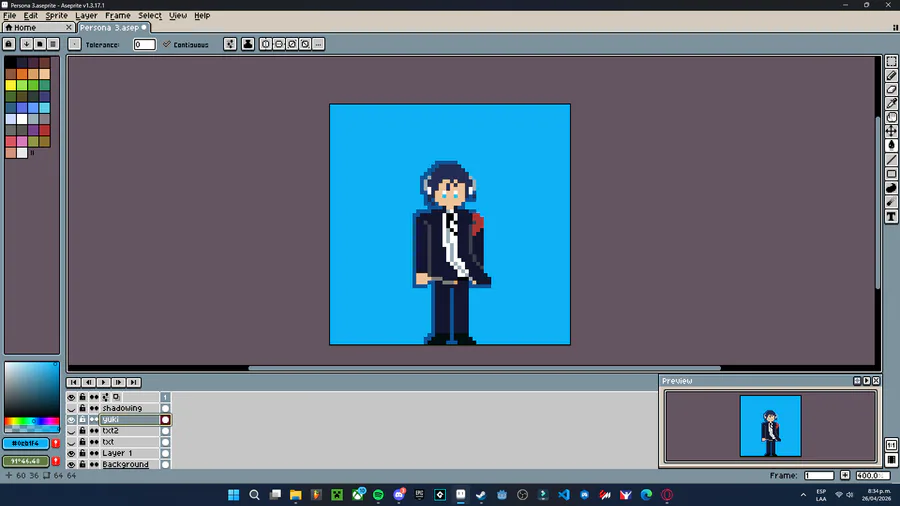
Task: Go to first frame
Action: (x=73, y=383)
